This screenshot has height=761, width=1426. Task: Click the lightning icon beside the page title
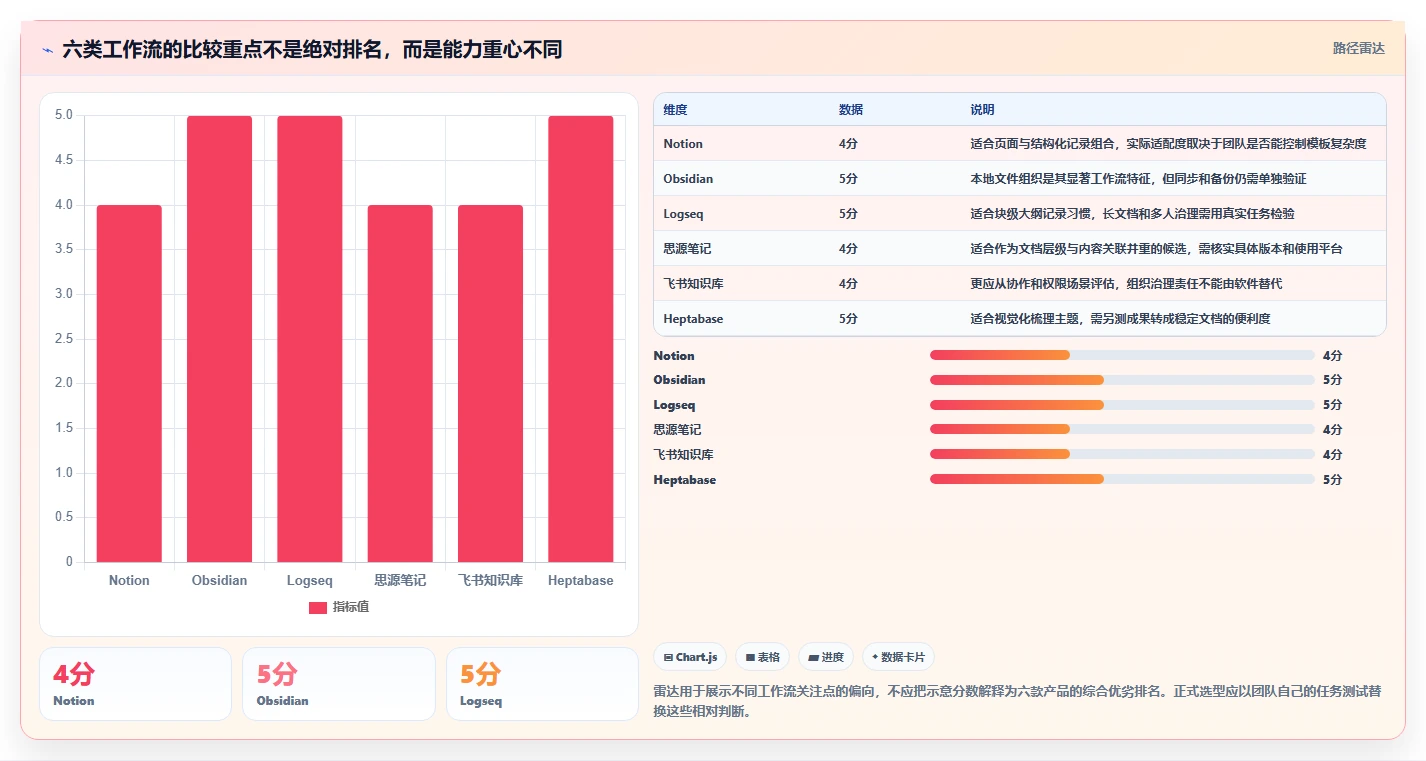click(x=47, y=49)
